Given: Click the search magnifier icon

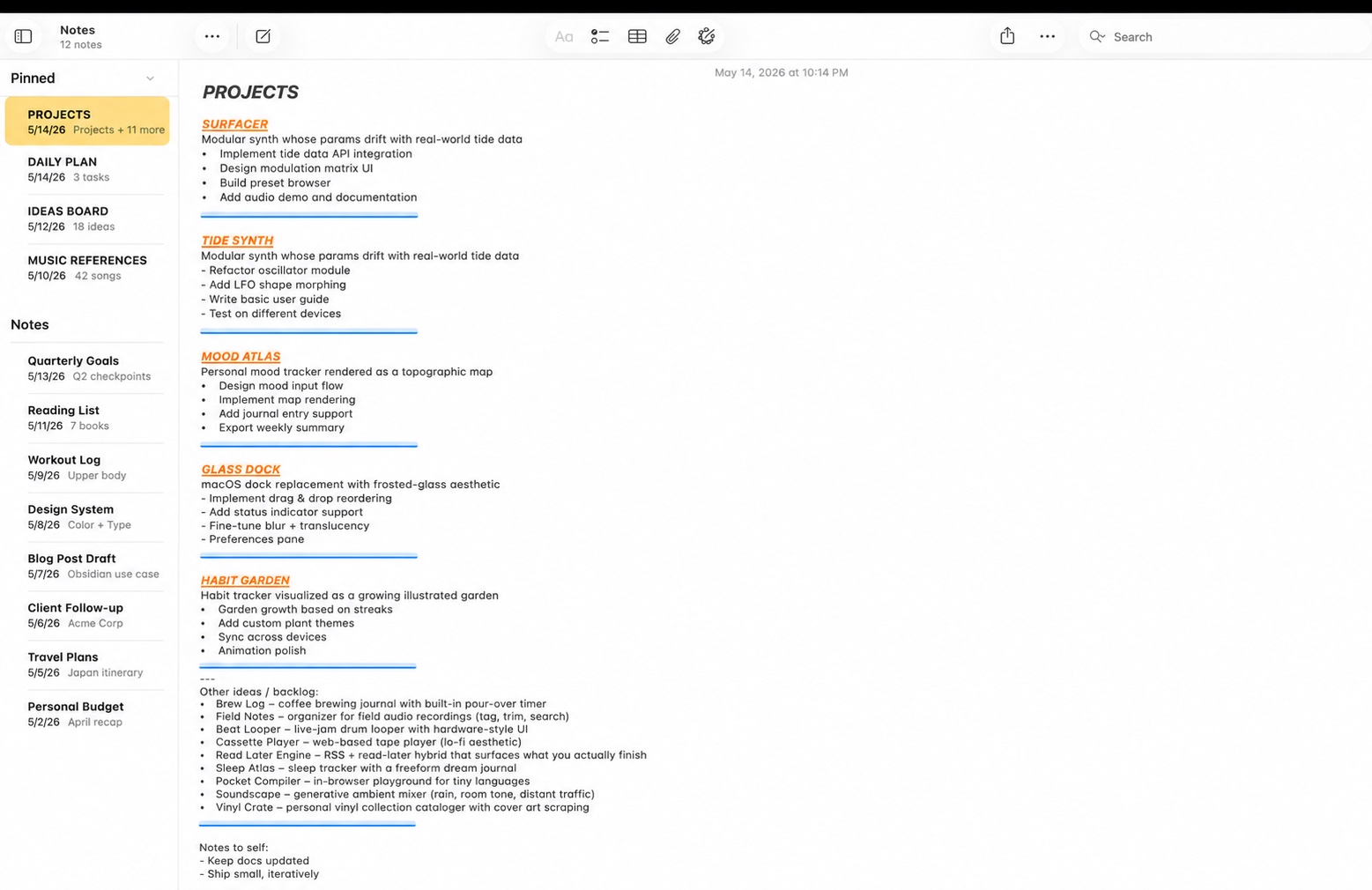Looking at the screenshot, I should [x=1097, y=36].
